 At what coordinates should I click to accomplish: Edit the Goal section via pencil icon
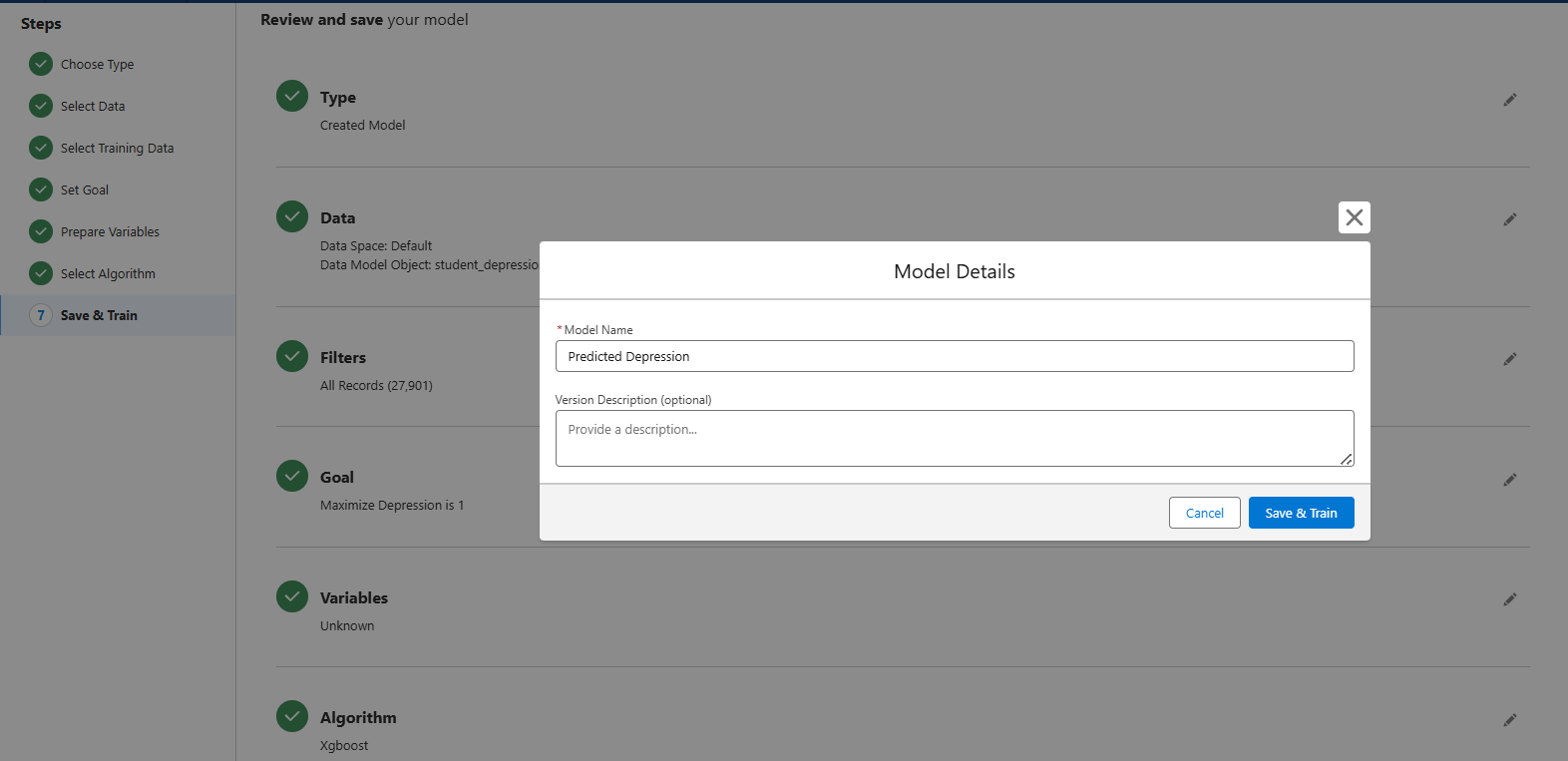tap(1509, 480)
